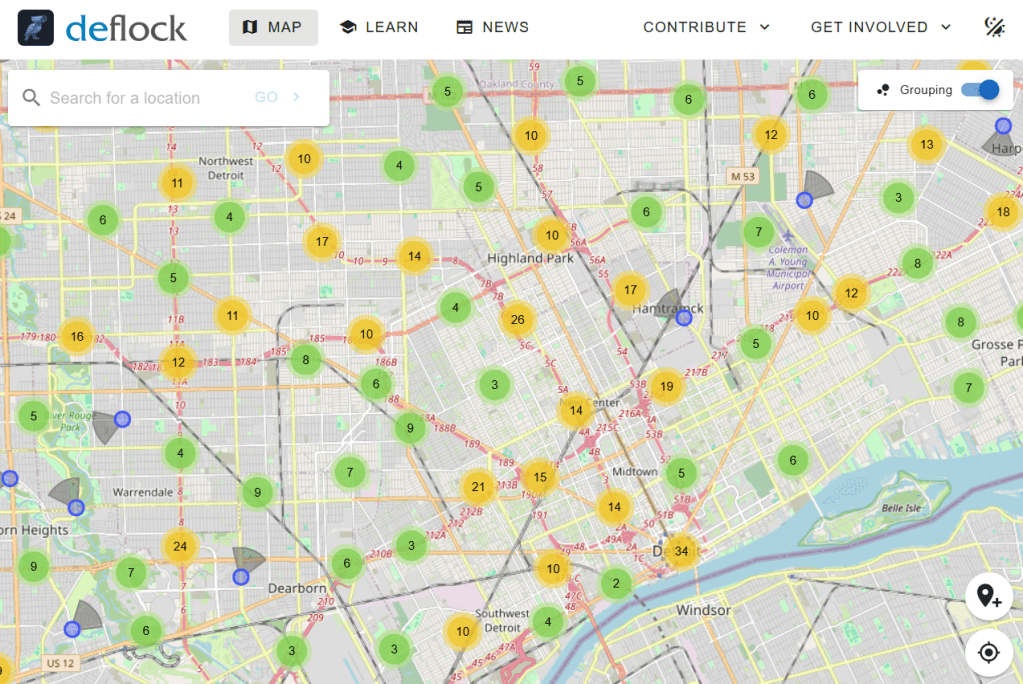
Task: Click the camera marker near Dearborn
Action: click(240, 577)
